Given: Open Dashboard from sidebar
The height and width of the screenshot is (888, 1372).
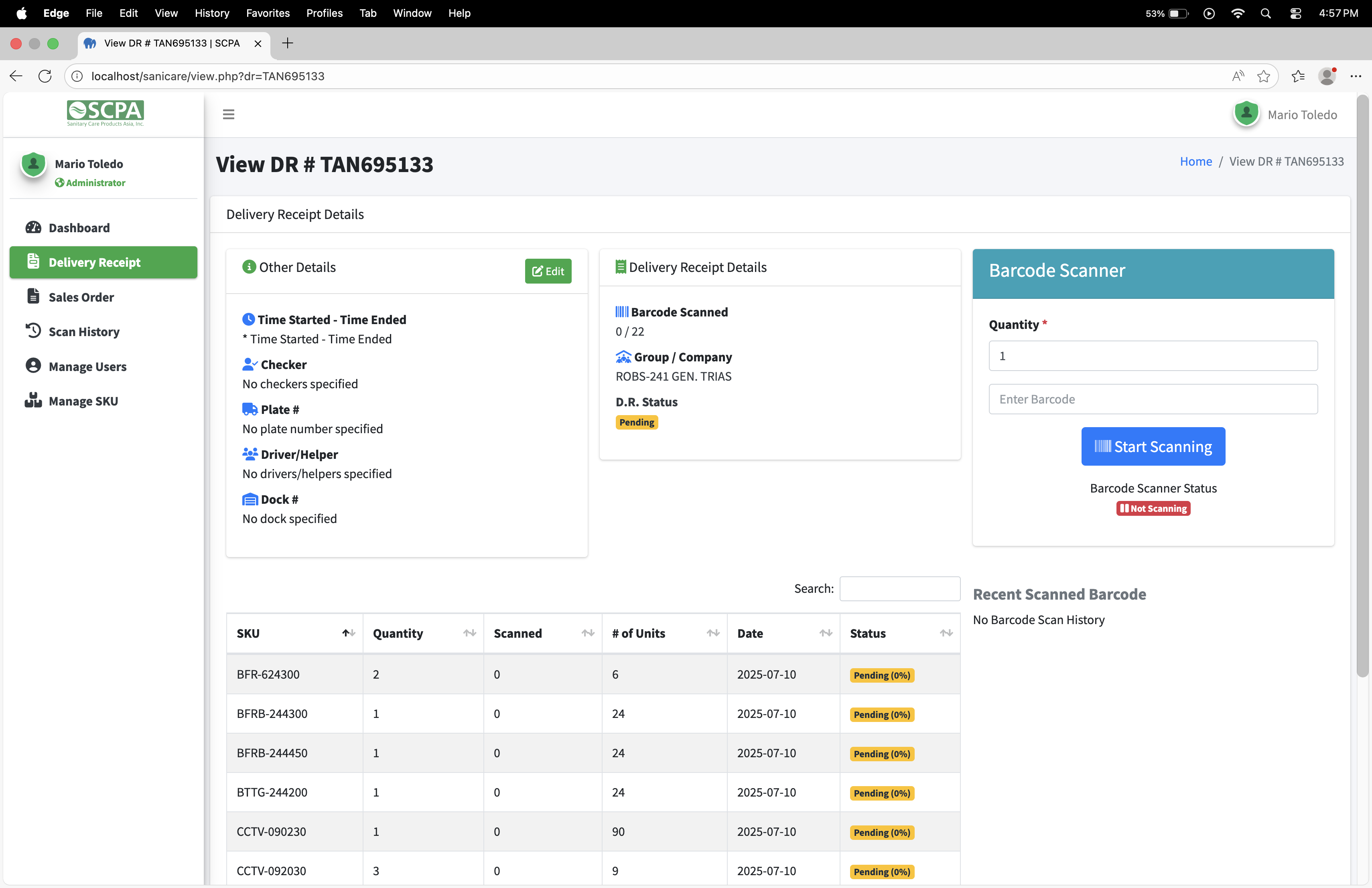Looking at the screenshot, I should coord(79,228).
